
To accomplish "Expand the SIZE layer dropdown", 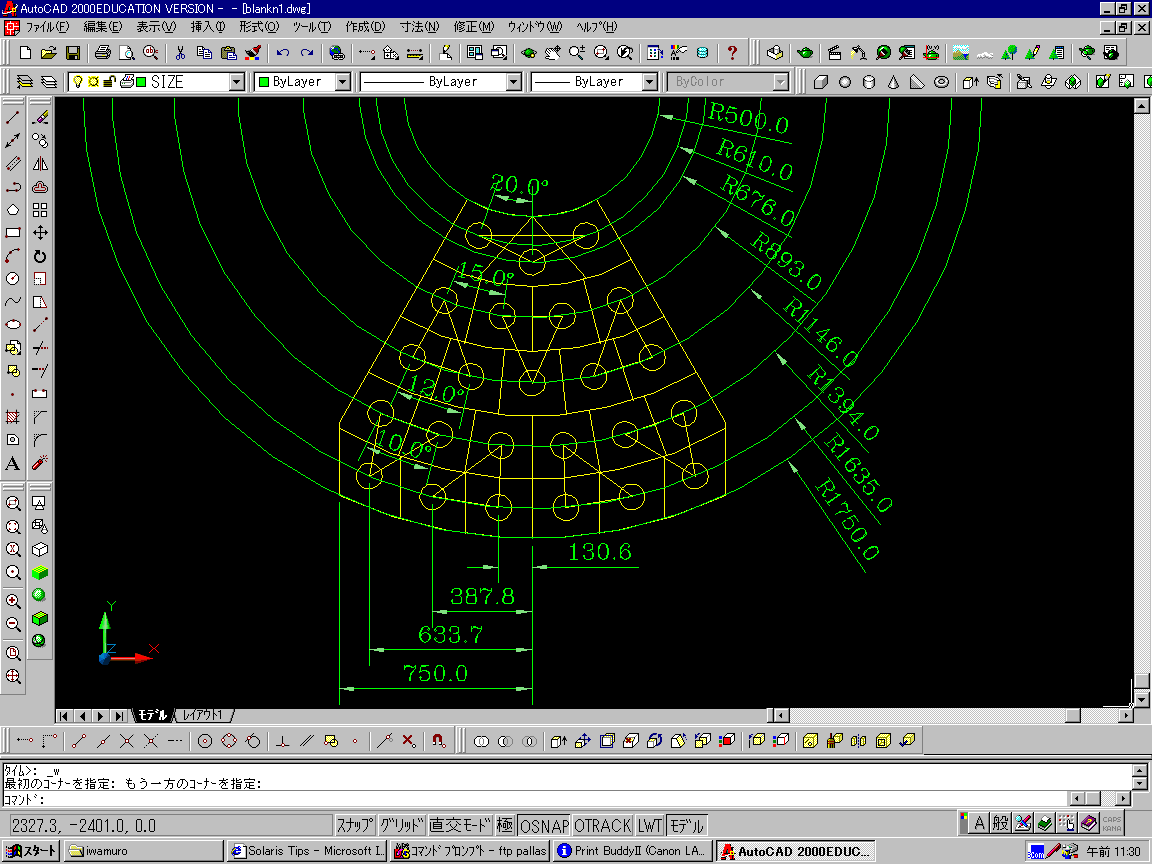I will point(236,82).
